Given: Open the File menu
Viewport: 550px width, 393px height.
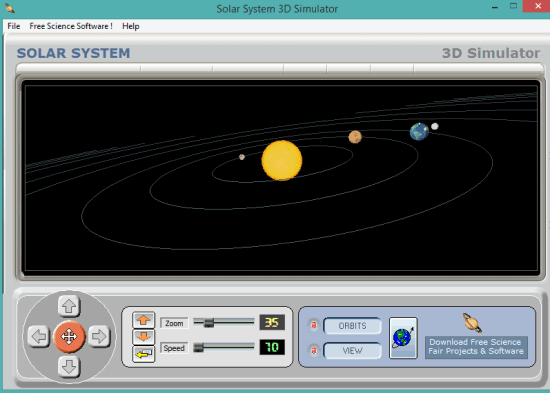Looking at the screenshot, I should coord(14,26).
